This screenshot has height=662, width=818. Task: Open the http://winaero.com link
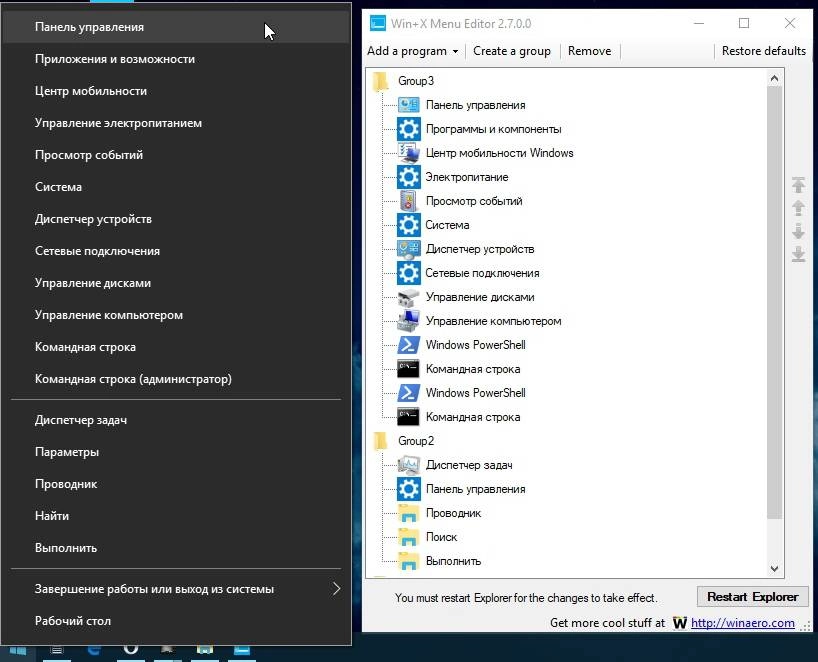point(743,623)
